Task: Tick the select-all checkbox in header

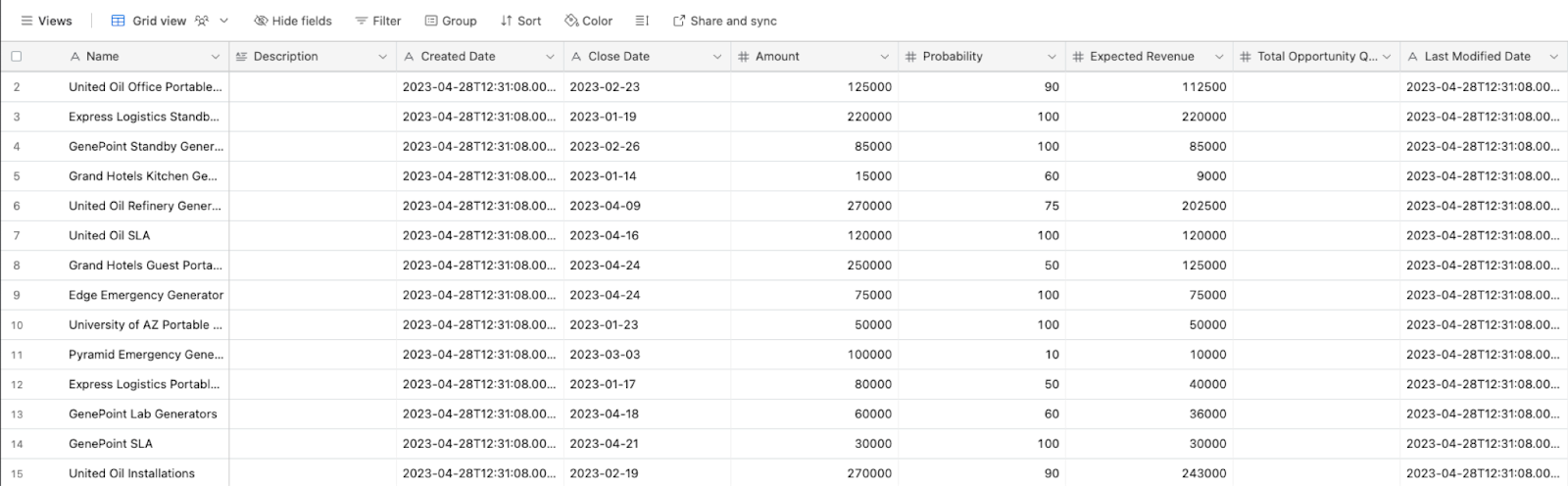Action: pyautogui.click(x=16, y=57)
